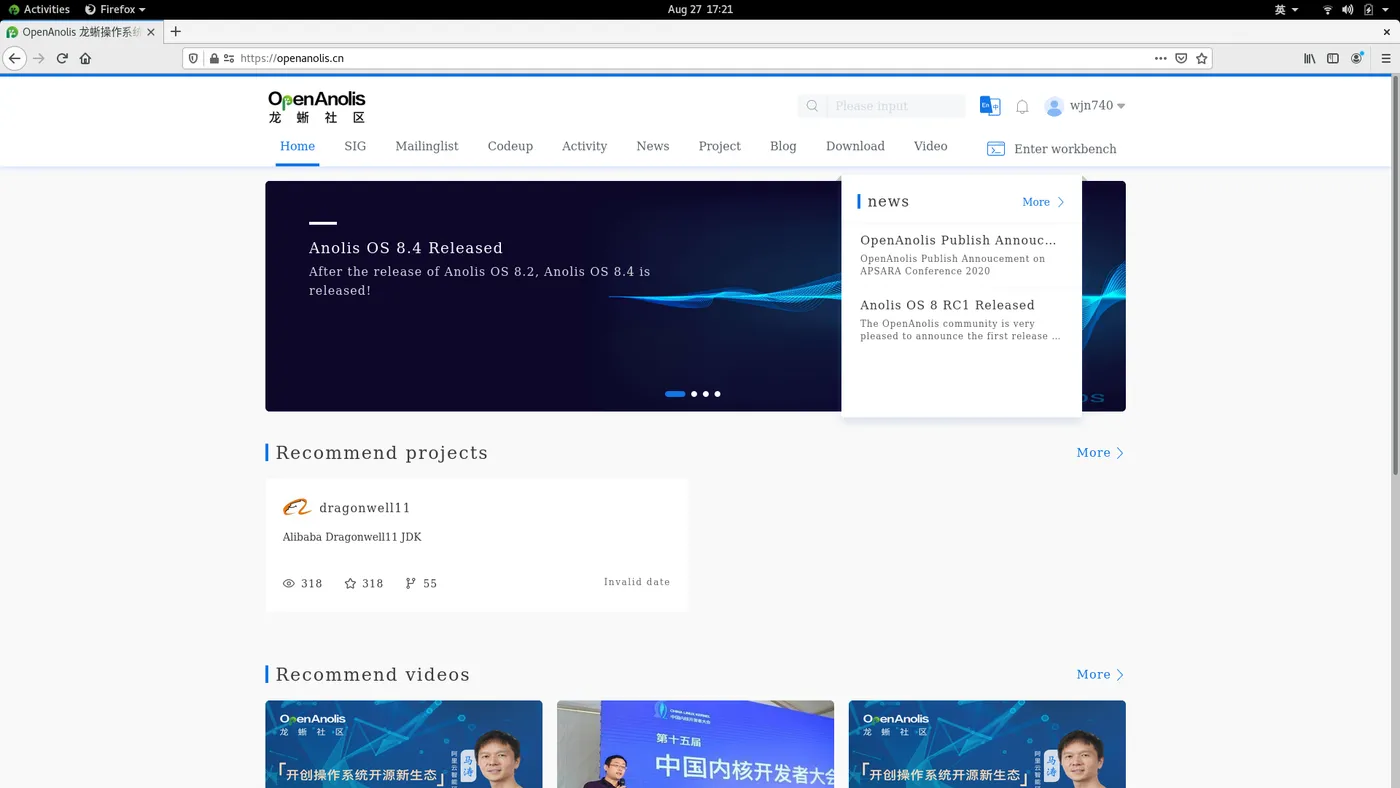
Task: Open the wjn740 user dropdown
Action: pos(1098,105)
